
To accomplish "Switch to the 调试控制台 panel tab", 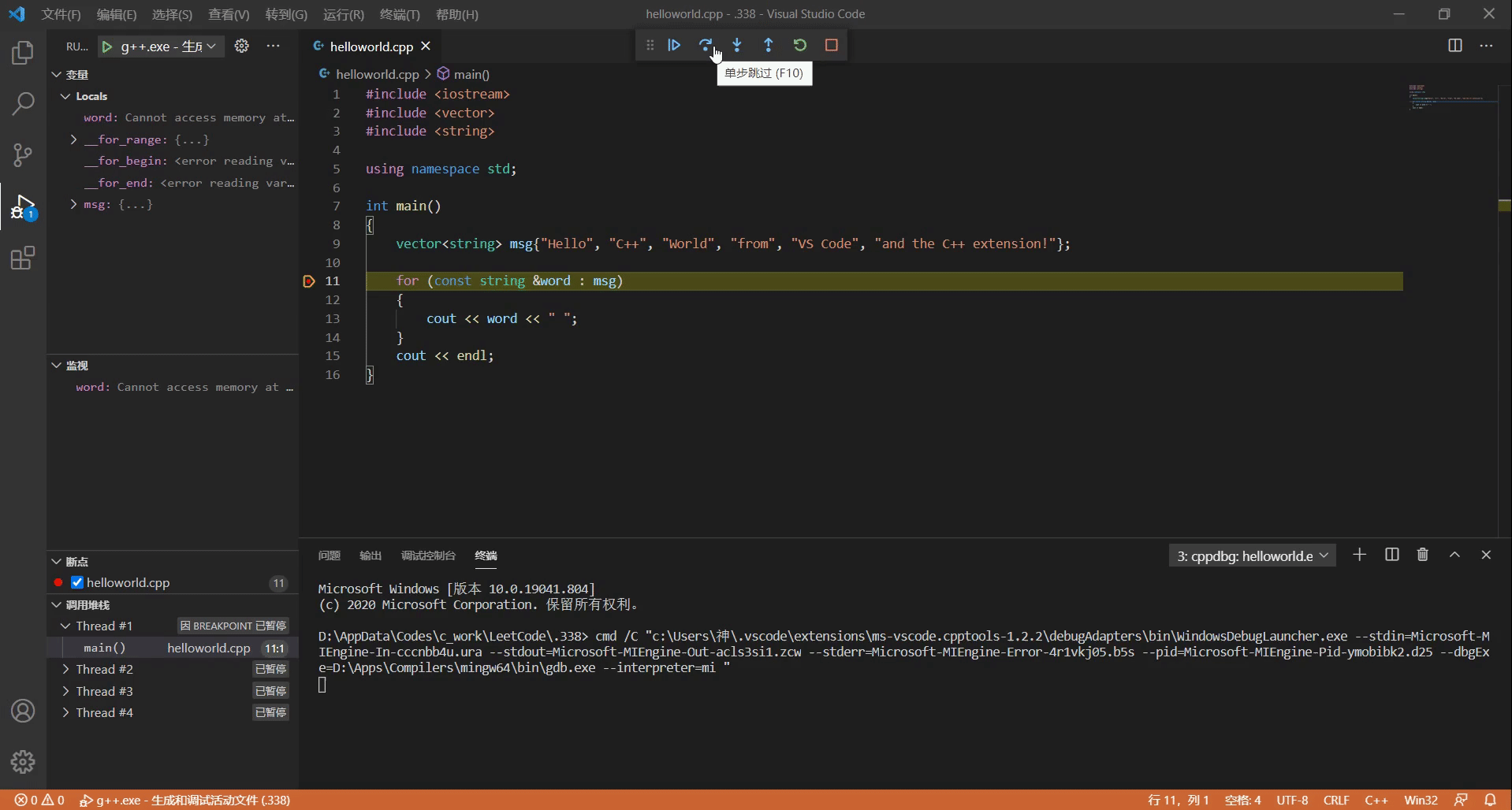I will [x=428, y=555].
